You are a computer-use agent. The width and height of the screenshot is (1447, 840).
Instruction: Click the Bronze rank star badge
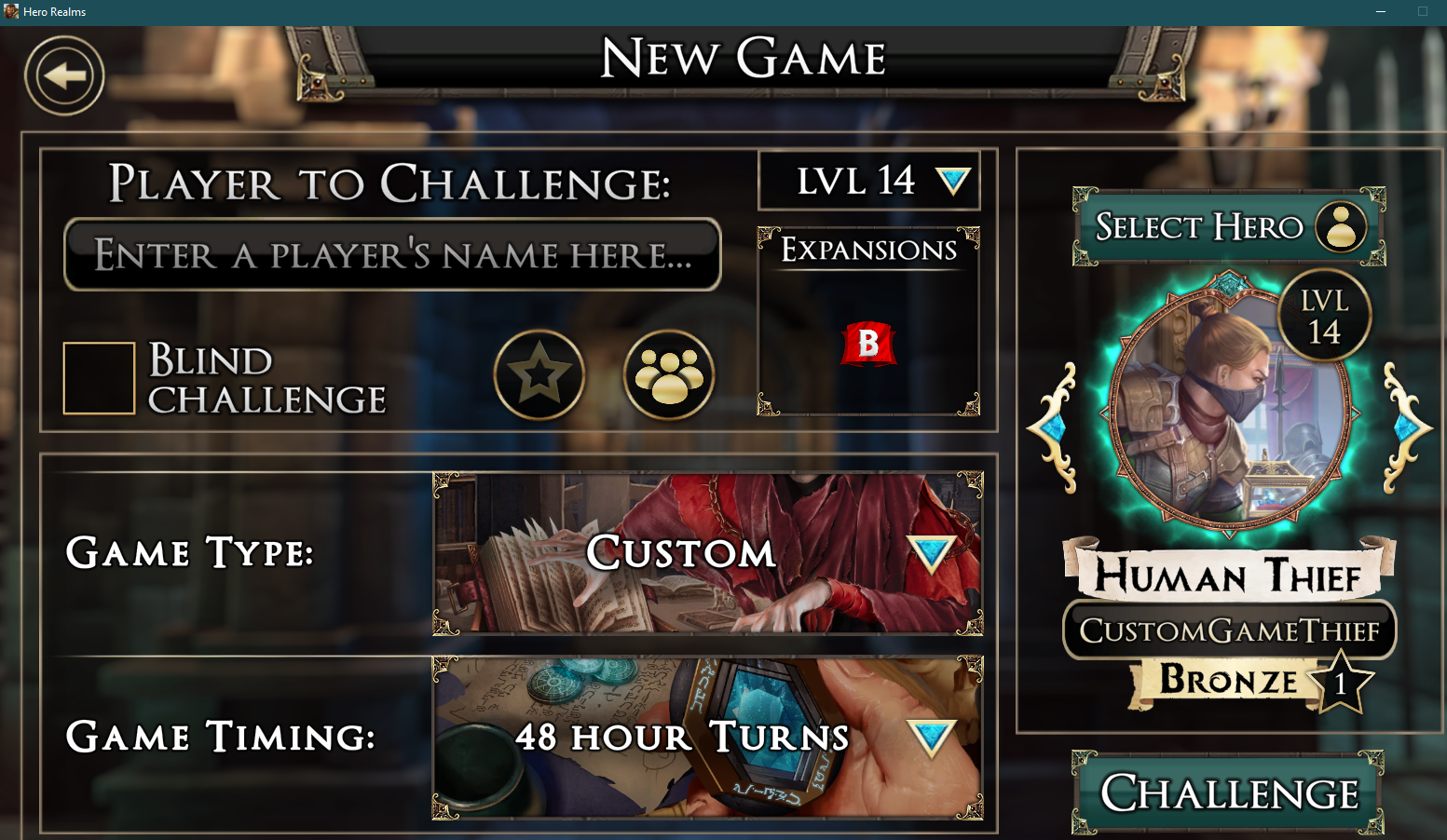pos(1340,683)
